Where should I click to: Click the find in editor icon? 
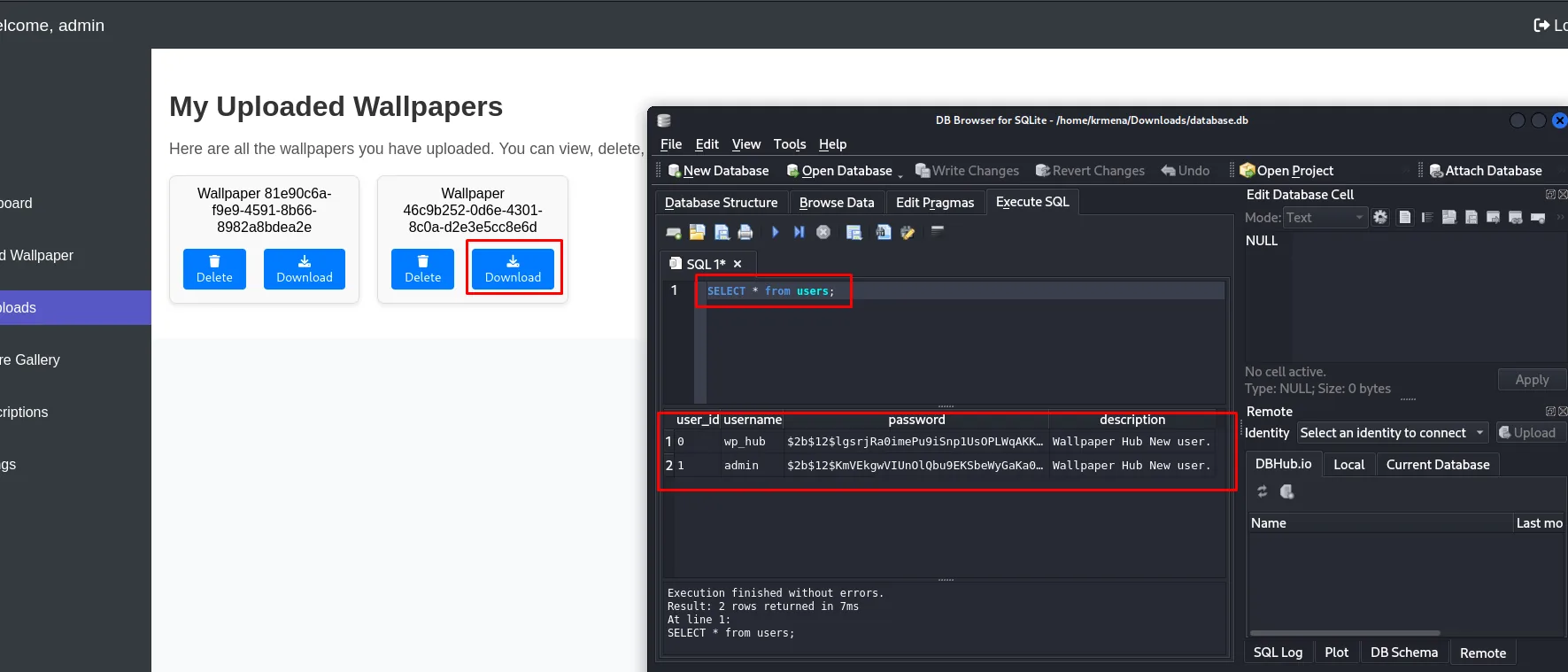coord(883,232)
